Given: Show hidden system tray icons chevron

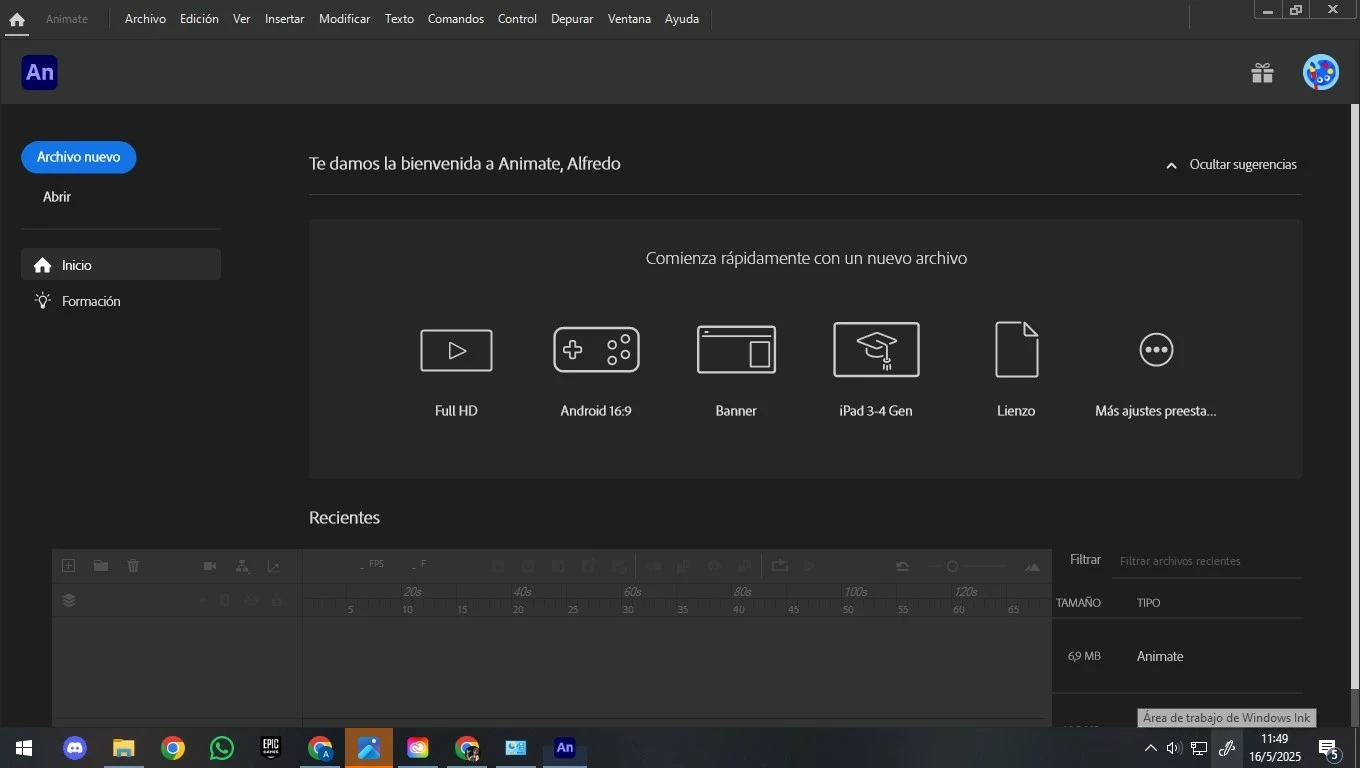Looking at the screenshot, I should click(1150, 748).
